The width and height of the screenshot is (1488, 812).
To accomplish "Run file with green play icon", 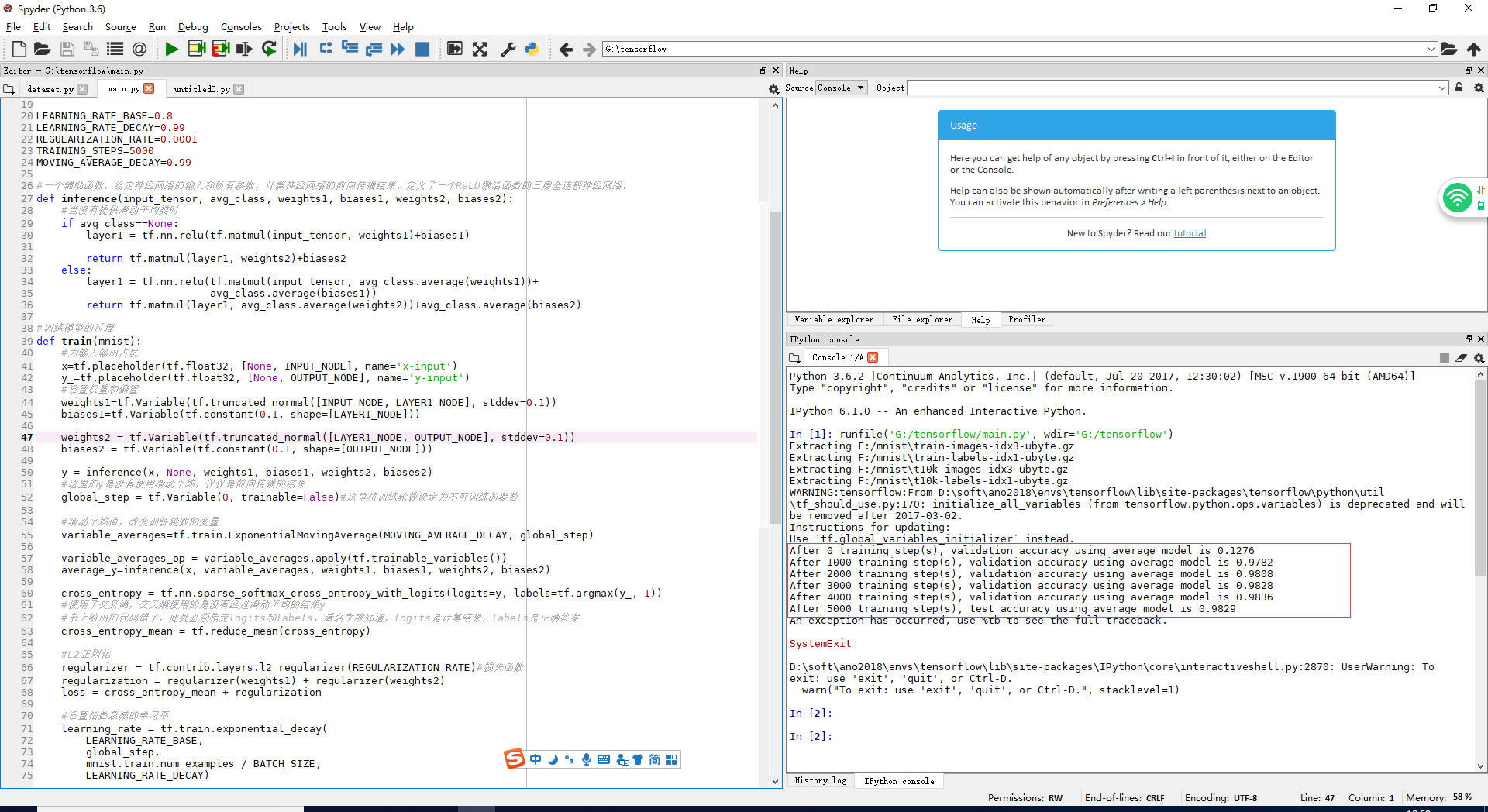I will (172, 49).
